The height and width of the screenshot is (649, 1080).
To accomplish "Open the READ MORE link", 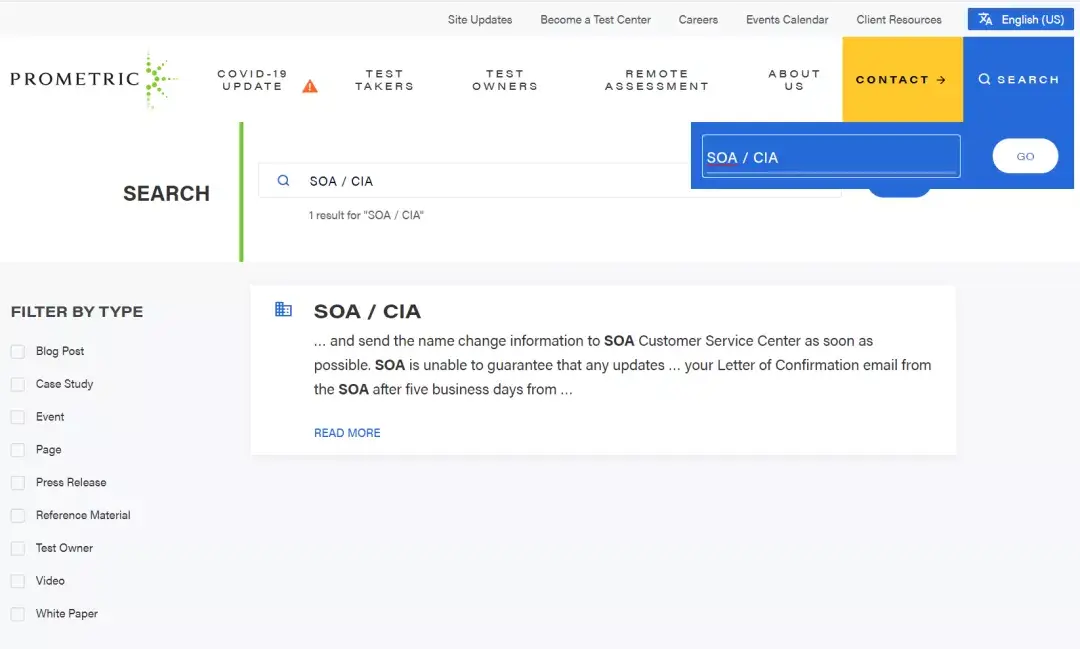I will click(x=347, y=433).
